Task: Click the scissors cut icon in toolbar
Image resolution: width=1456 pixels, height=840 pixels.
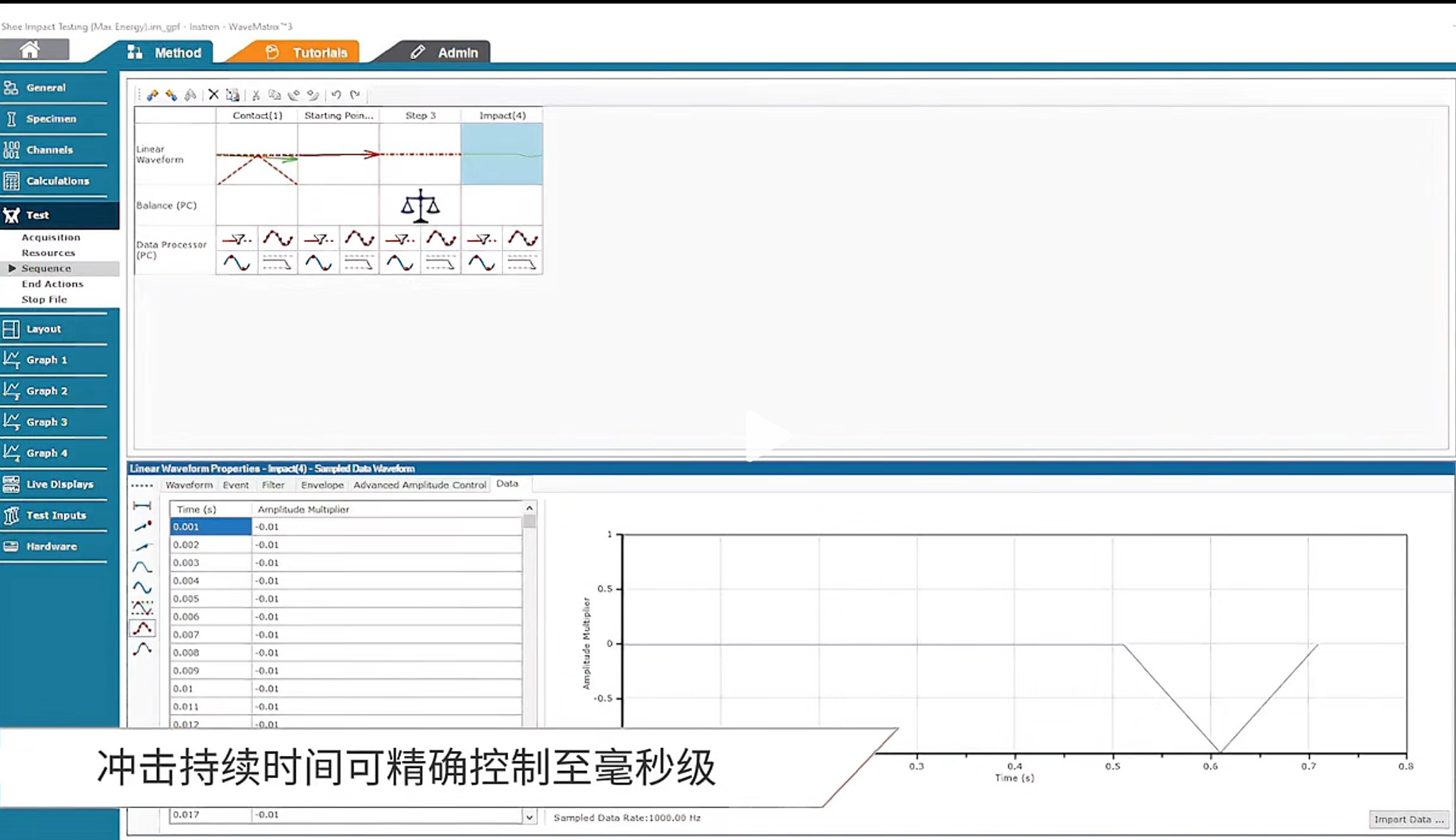Action: point(256,95)
